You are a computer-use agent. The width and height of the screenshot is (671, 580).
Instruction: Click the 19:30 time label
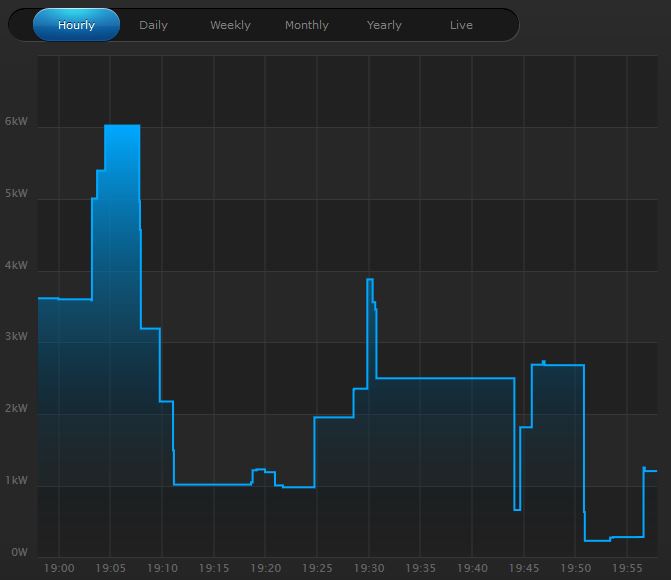pyautogui.click(x=369, y=568)
